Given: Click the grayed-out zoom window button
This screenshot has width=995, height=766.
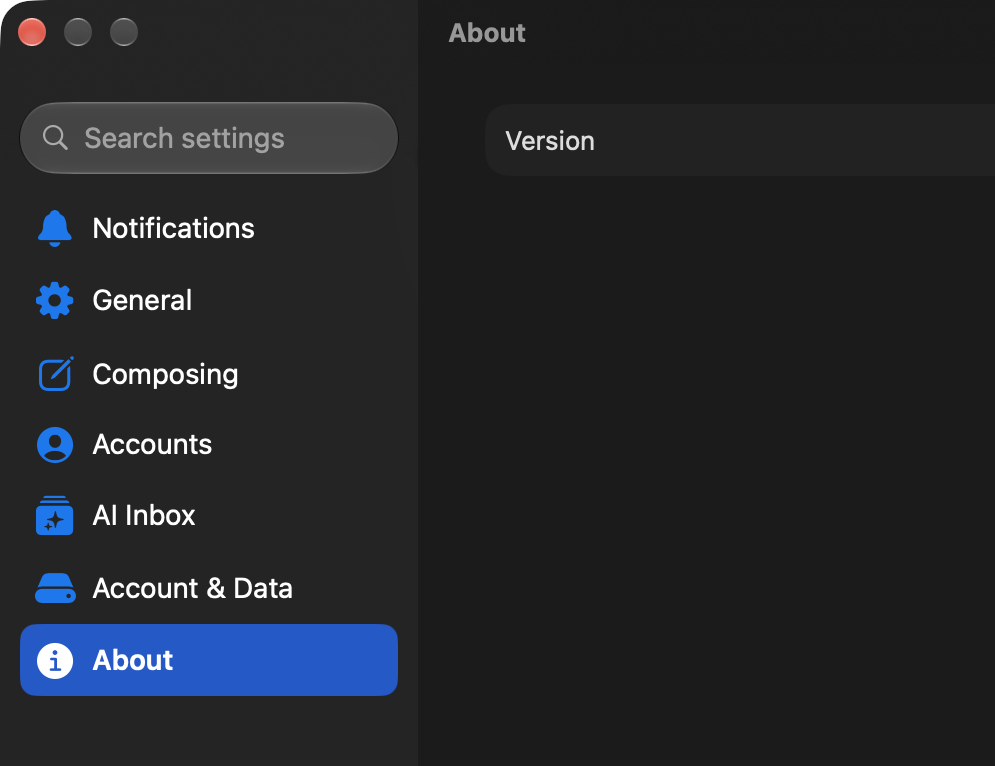Looking at the screenshot, I should coord(124,32).
